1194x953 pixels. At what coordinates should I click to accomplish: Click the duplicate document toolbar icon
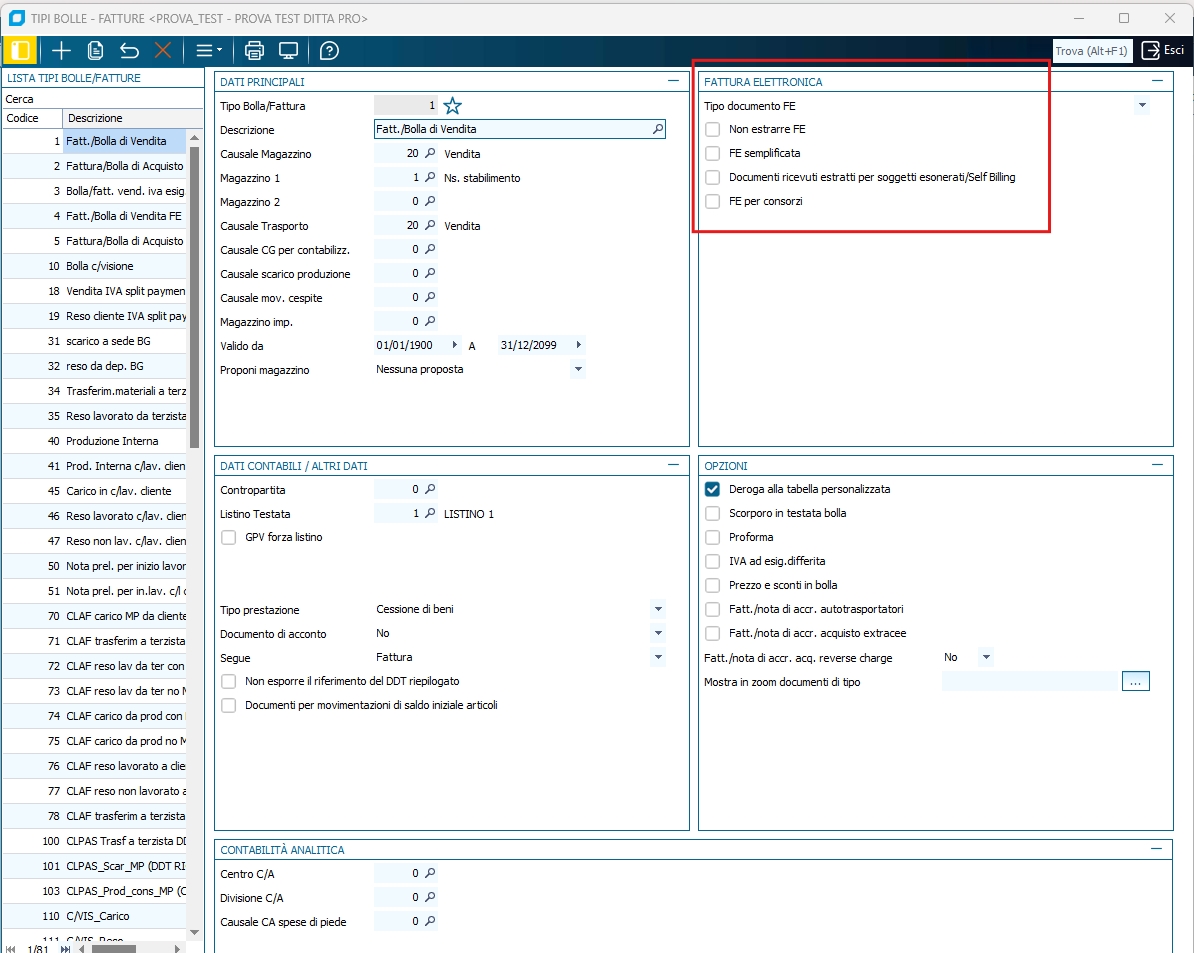pyautogui.click(x=95, y=51)
